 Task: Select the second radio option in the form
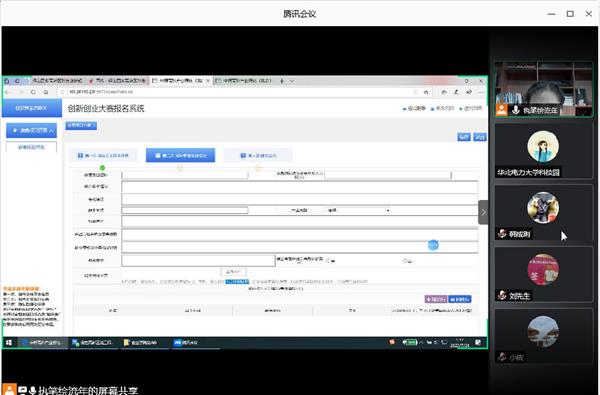pyautogui.click(x=405, y=261)
